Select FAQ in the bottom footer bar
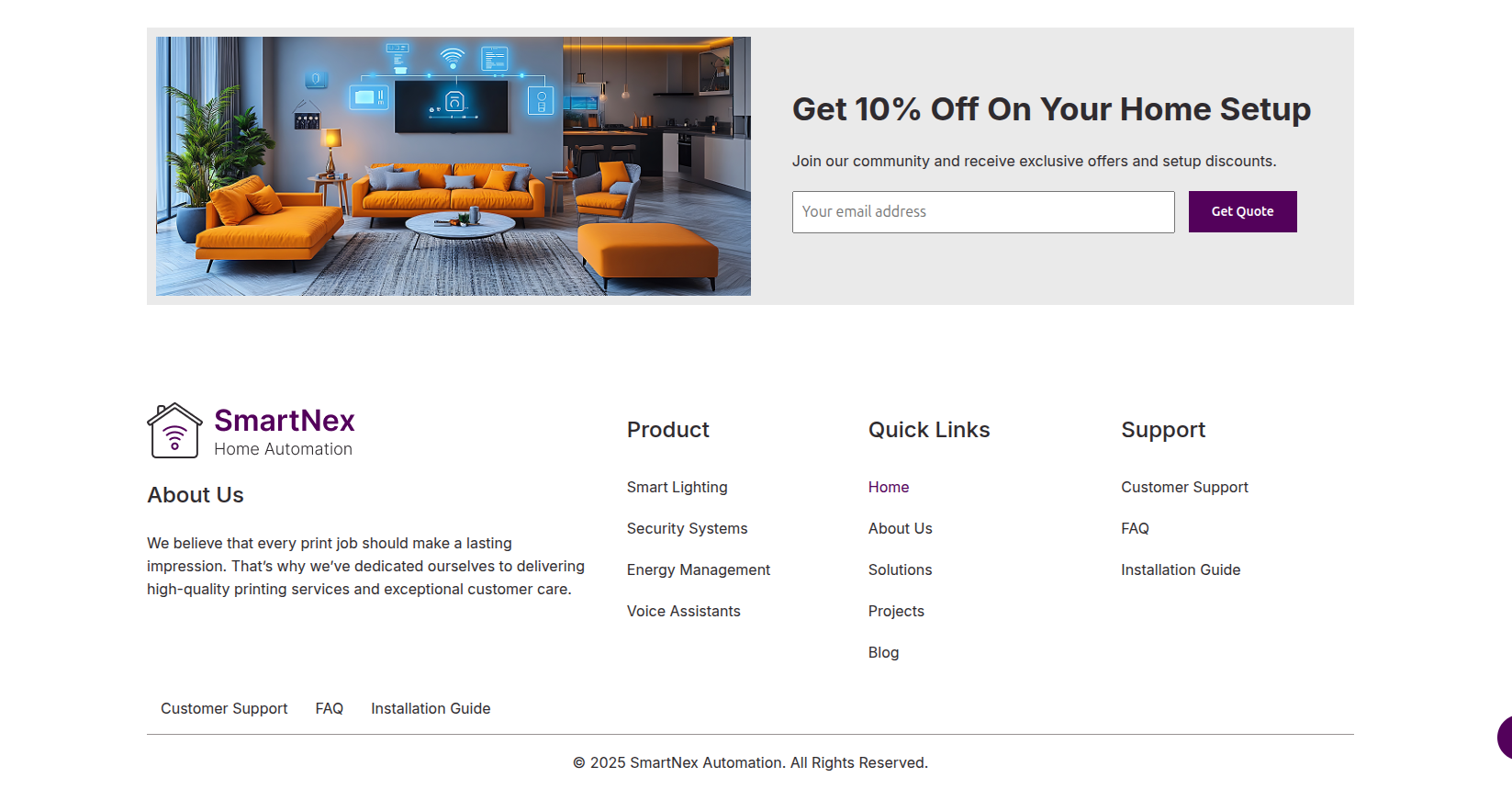The image size is (1512, 789). pos(329,709)
